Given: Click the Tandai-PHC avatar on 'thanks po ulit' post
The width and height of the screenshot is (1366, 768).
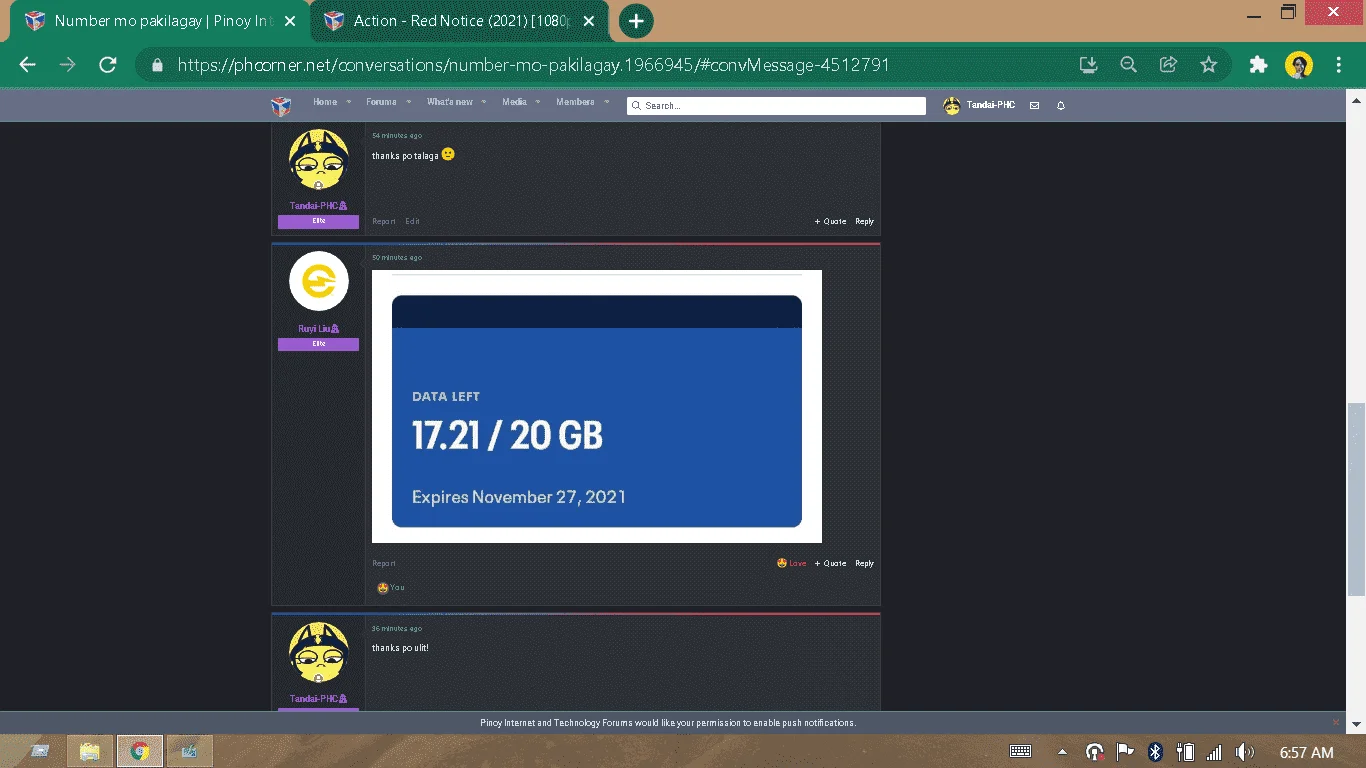Looking at the screenshot, I should (x=319, y=653).
